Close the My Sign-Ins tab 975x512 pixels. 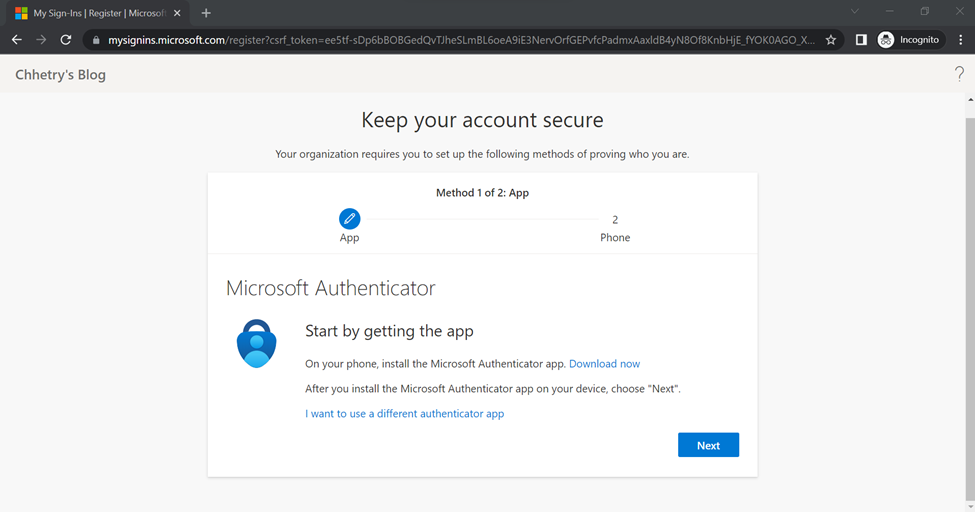point(177,13)
